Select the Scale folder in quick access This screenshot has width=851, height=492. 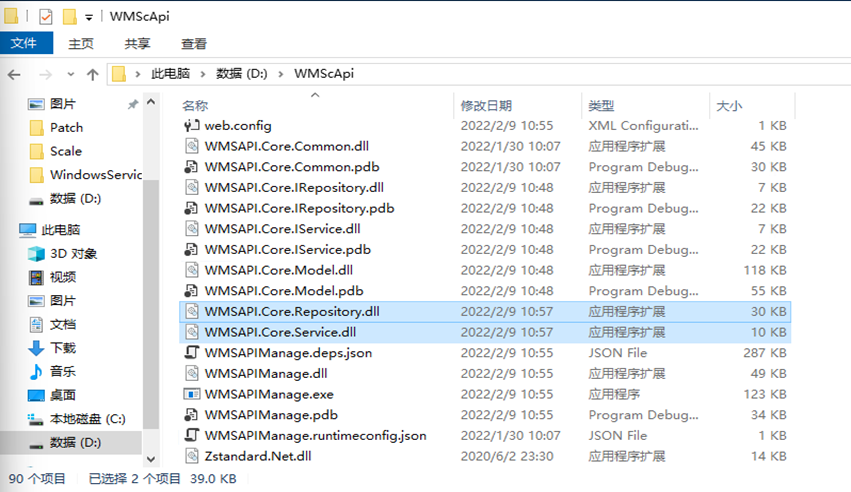66,151
